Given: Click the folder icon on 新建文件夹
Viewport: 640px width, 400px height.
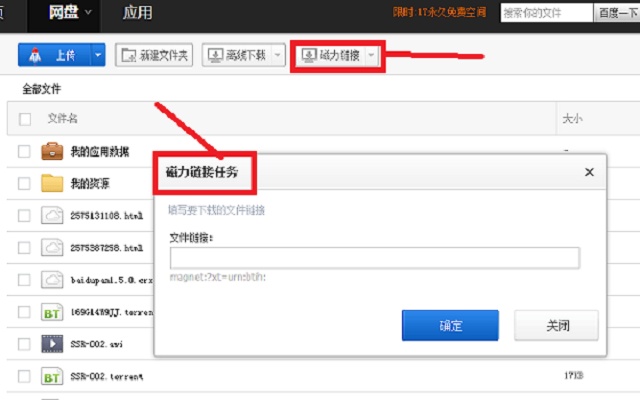Looking at the screenshot, I should 129,55.
